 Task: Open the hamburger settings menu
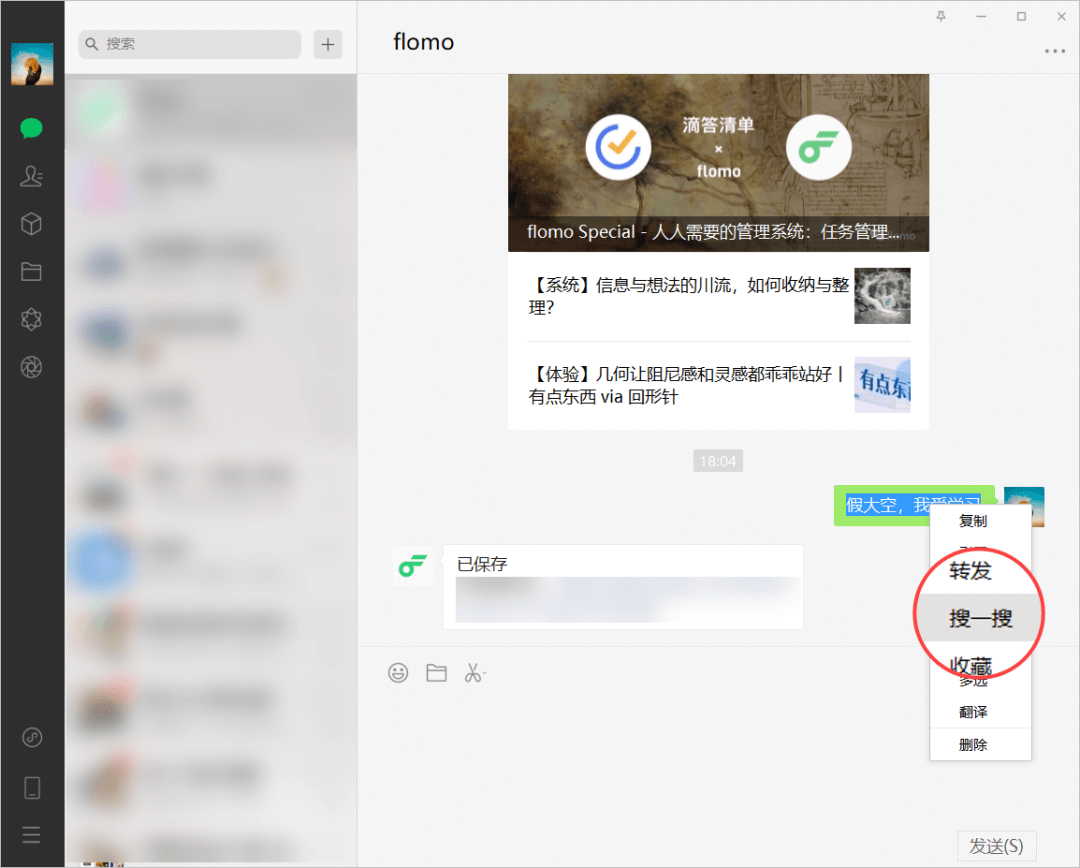click(x=32, y=835)
